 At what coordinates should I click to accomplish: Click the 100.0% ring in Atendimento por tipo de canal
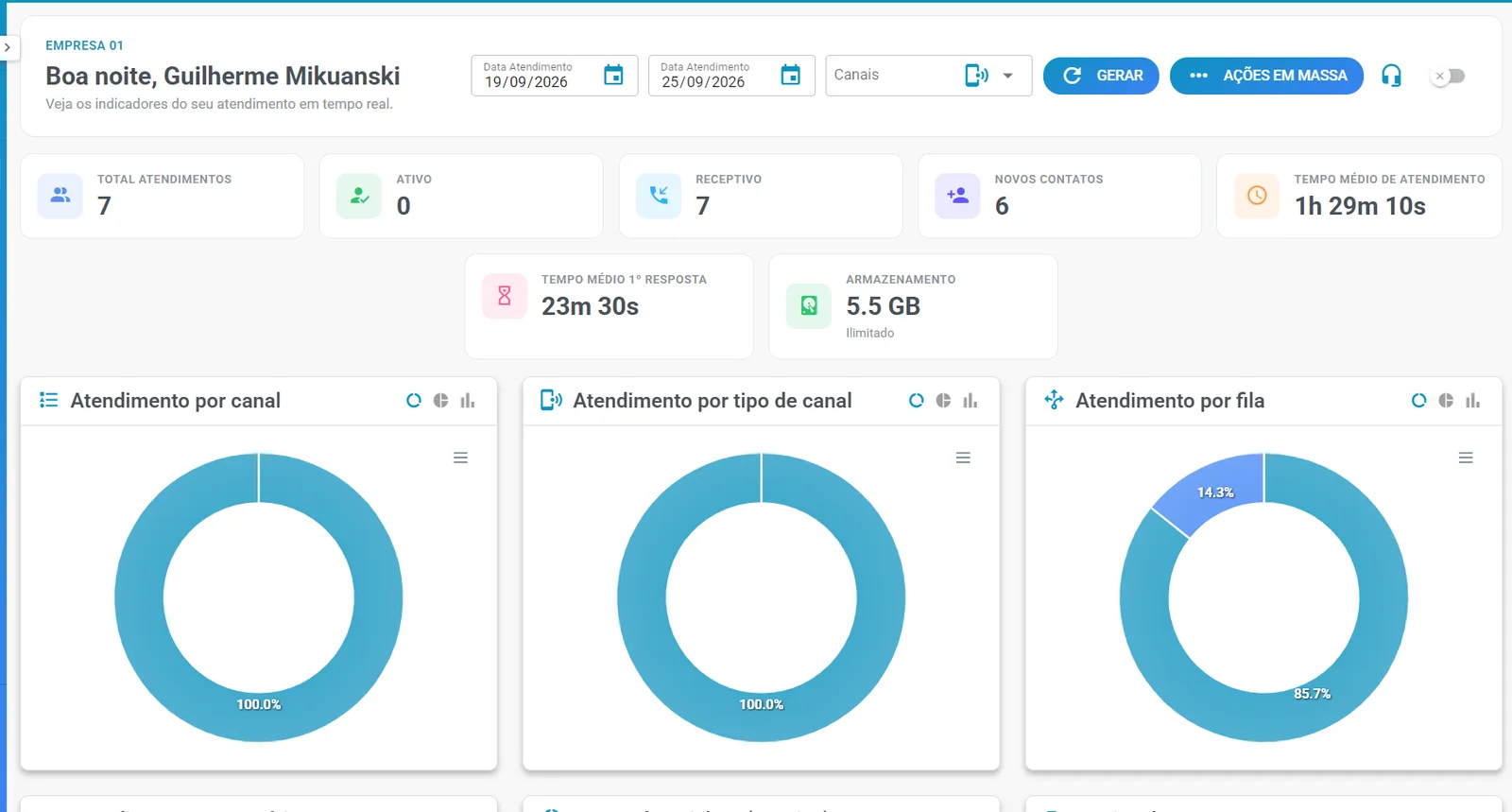click(762, 718)
